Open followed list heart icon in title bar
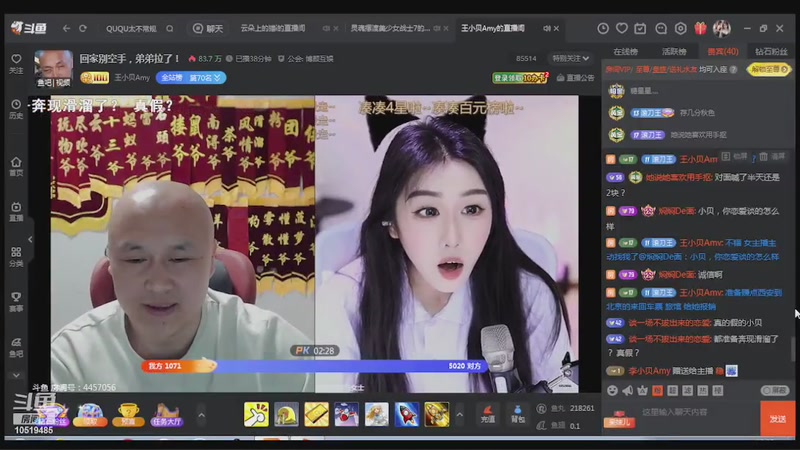The height and width of the screenshot is (450, 800). tap(621, 29)
